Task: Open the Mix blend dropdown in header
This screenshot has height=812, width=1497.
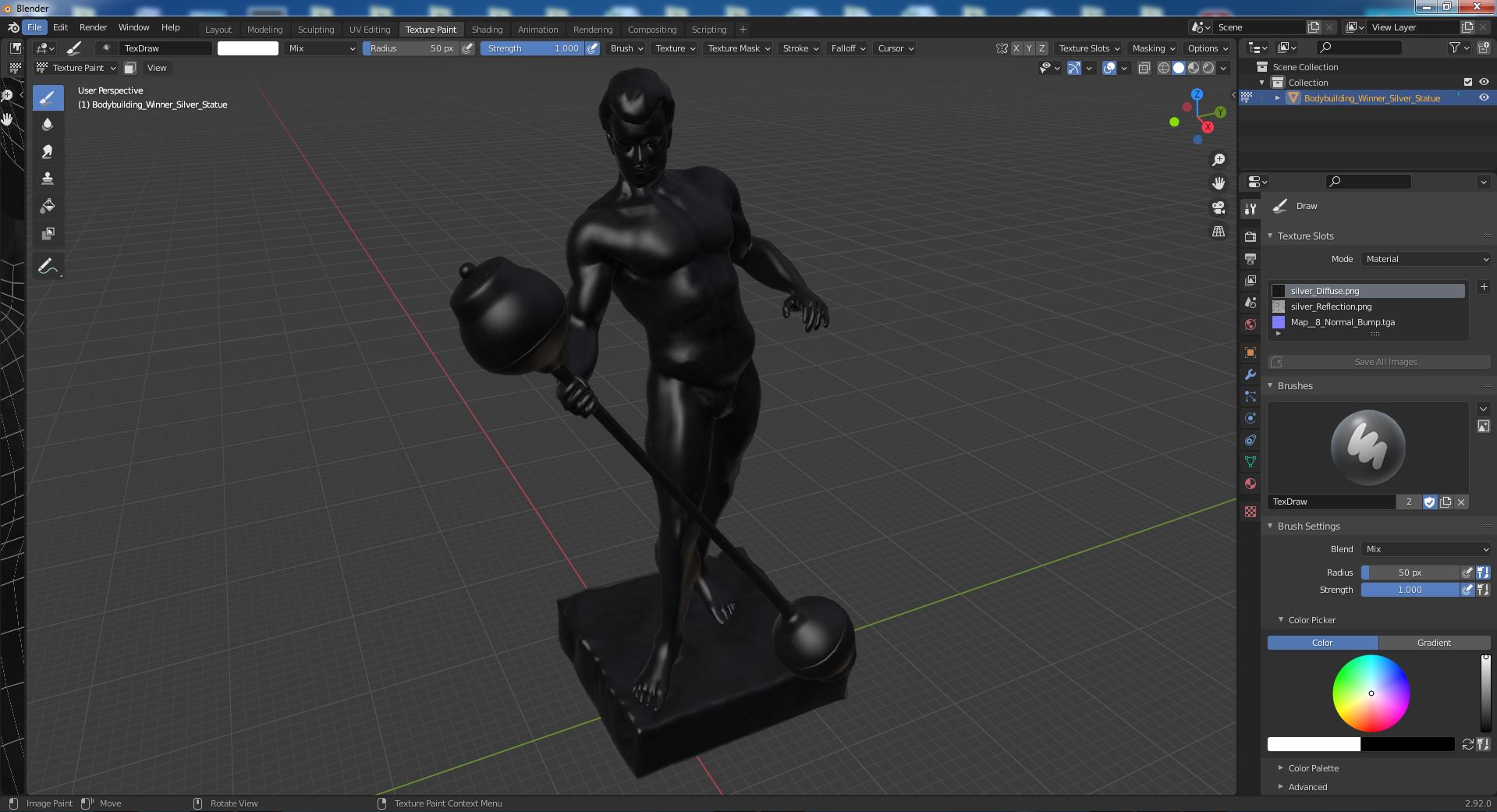Action: pyautogui.click(x=321, y=48)
